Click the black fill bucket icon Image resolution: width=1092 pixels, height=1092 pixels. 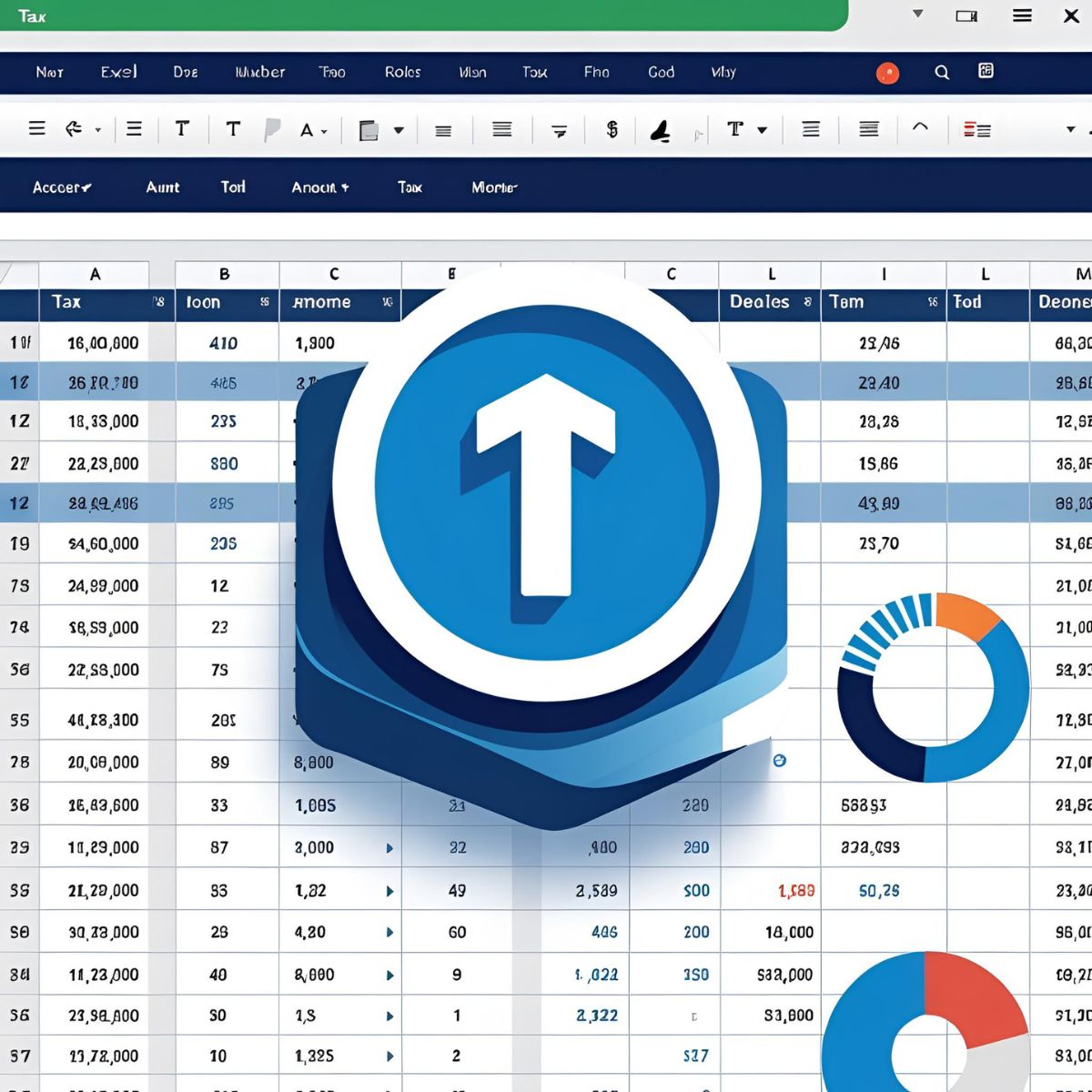point(661,132)
